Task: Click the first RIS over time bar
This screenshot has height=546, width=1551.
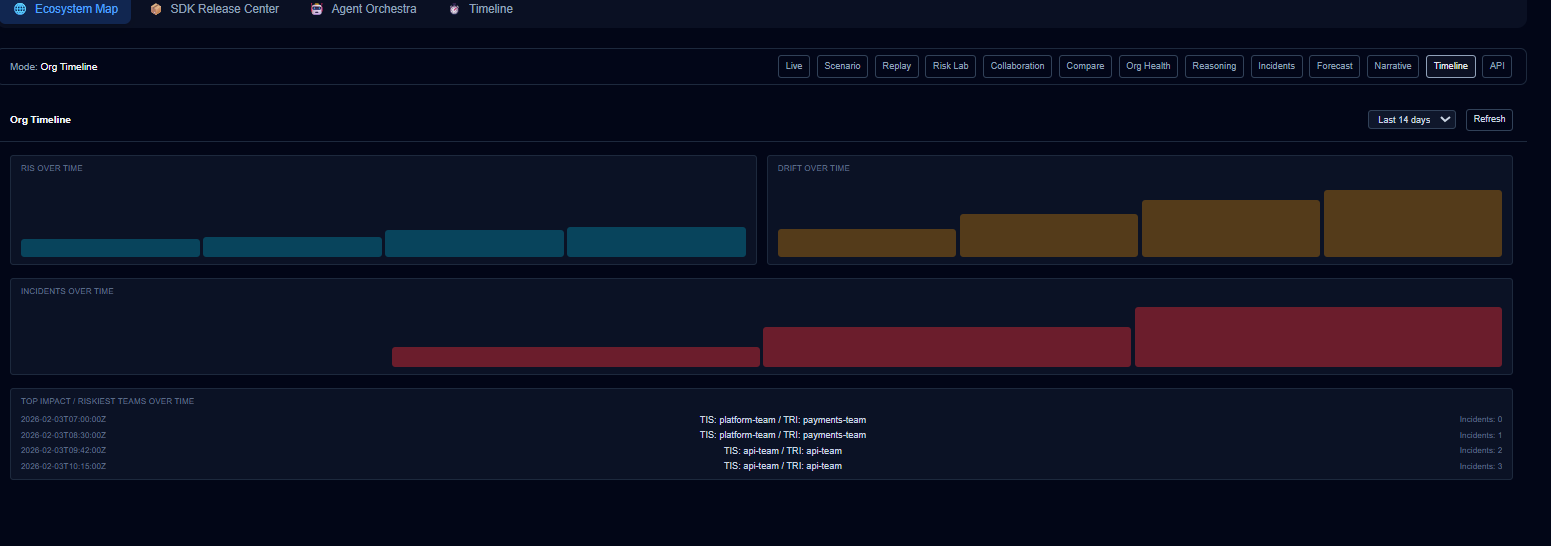Action: point(110,248)
